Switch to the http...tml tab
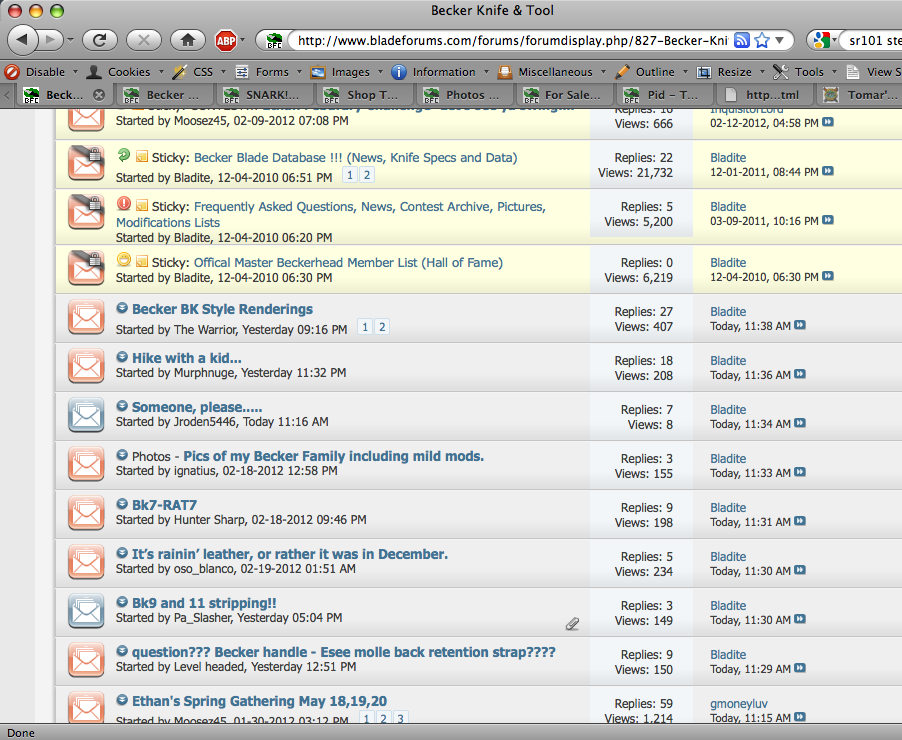Image resolution: width=902 pixels, height=740 pixels. click(x=766, y=95)
